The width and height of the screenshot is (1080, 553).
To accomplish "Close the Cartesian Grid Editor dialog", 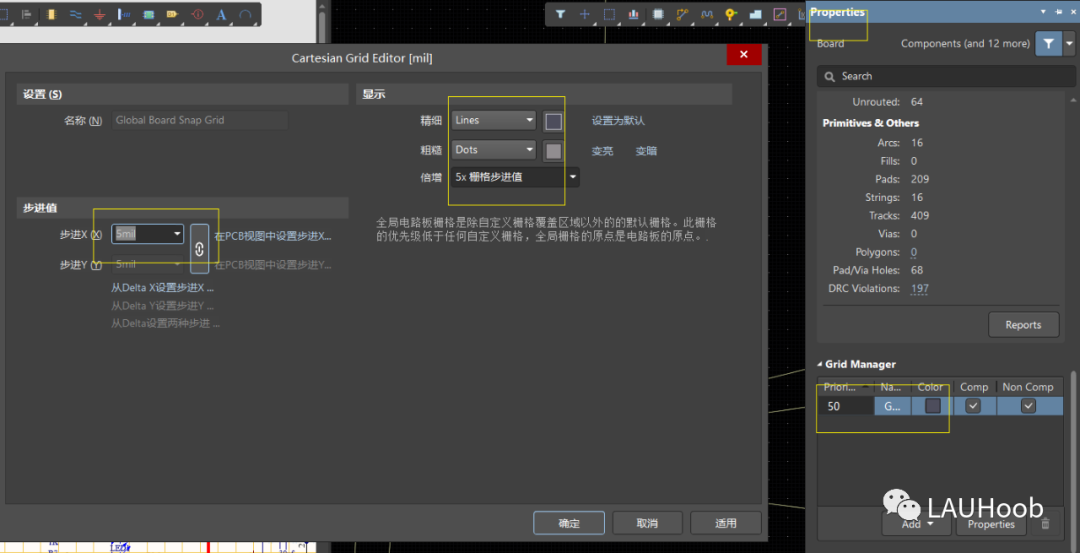I will (744, 54).
